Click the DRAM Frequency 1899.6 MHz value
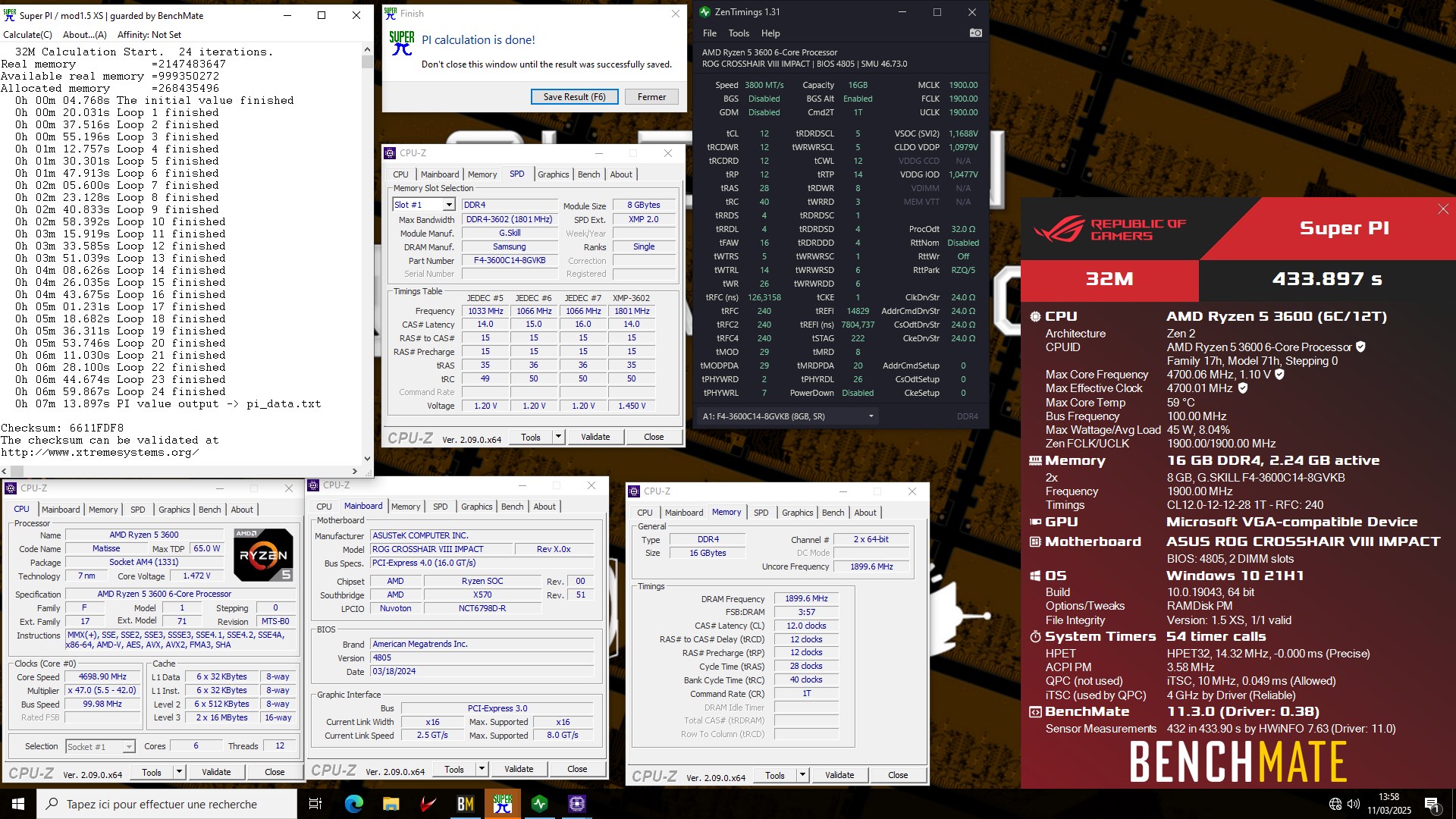 point(806,598)
